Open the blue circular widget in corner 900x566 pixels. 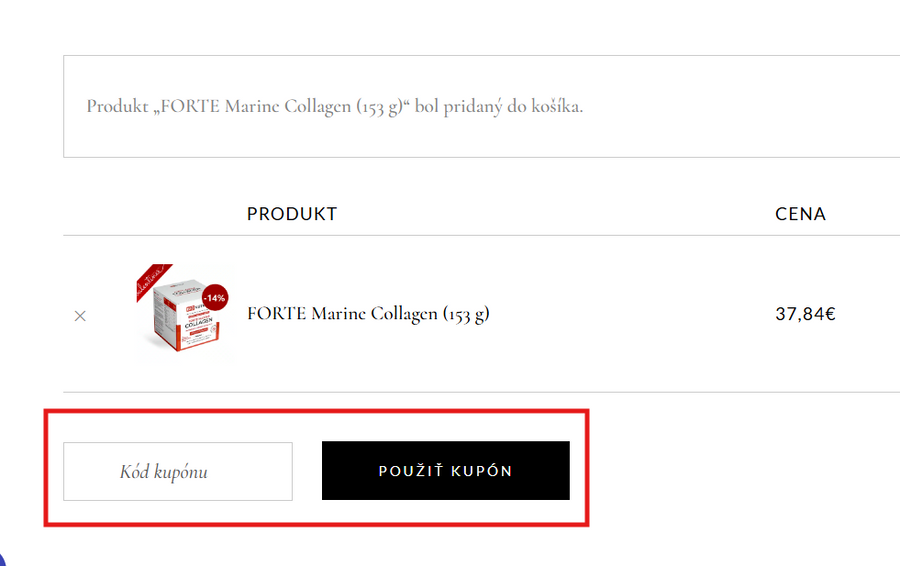tap(2, 559)
